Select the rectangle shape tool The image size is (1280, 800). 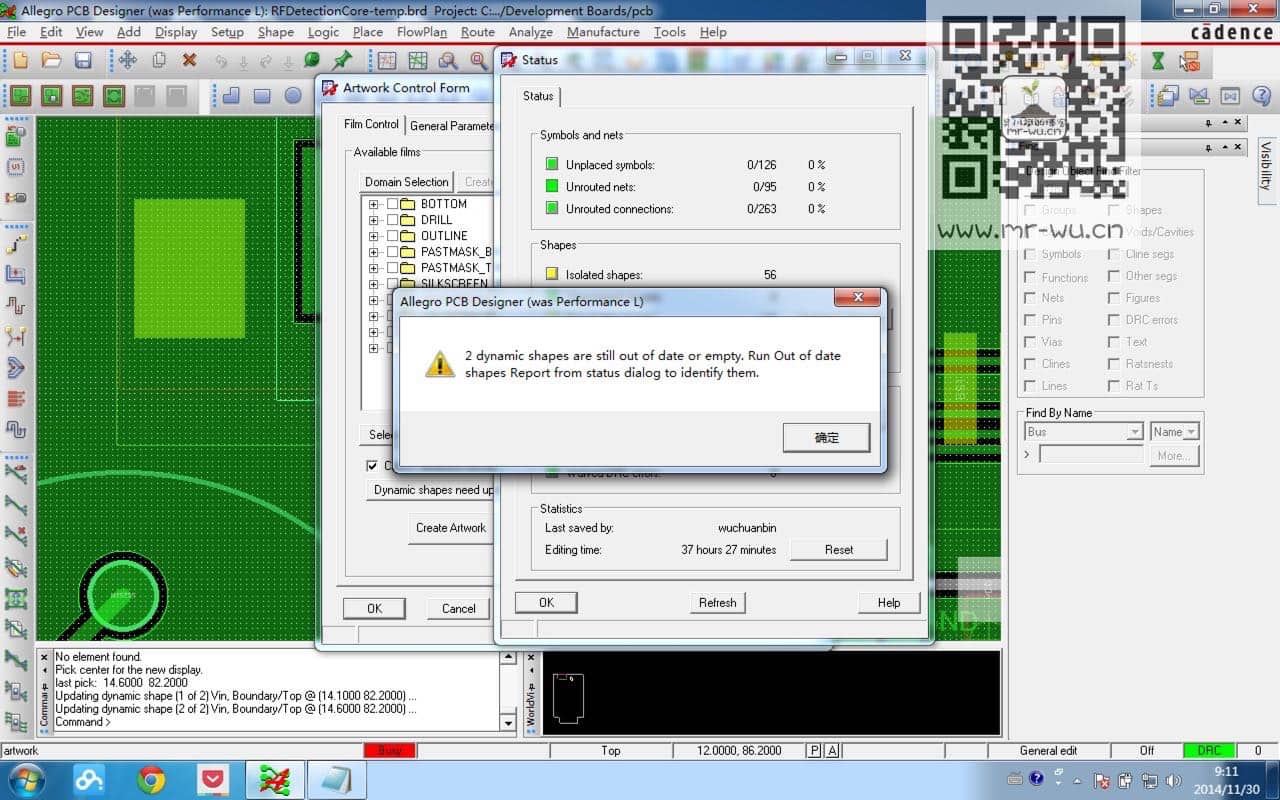(262, 96)
